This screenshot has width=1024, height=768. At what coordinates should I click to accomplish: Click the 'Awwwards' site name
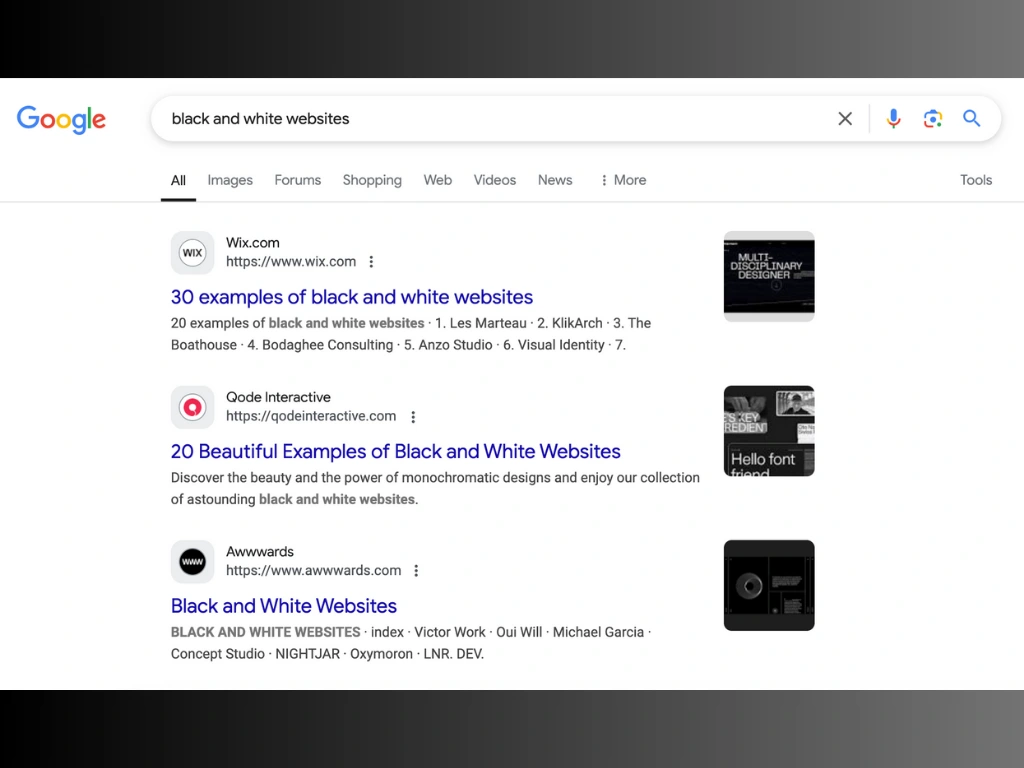(260, 552)
